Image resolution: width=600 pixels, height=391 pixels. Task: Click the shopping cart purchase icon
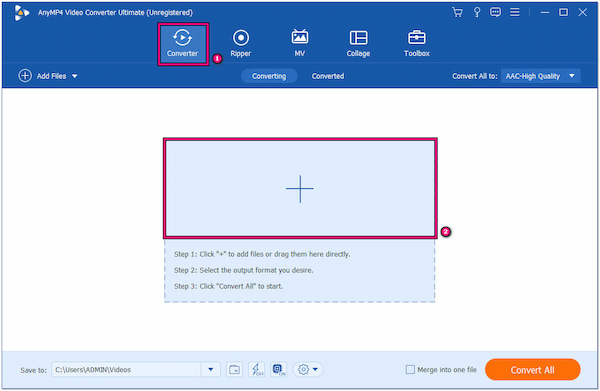(x=457, y=12)
